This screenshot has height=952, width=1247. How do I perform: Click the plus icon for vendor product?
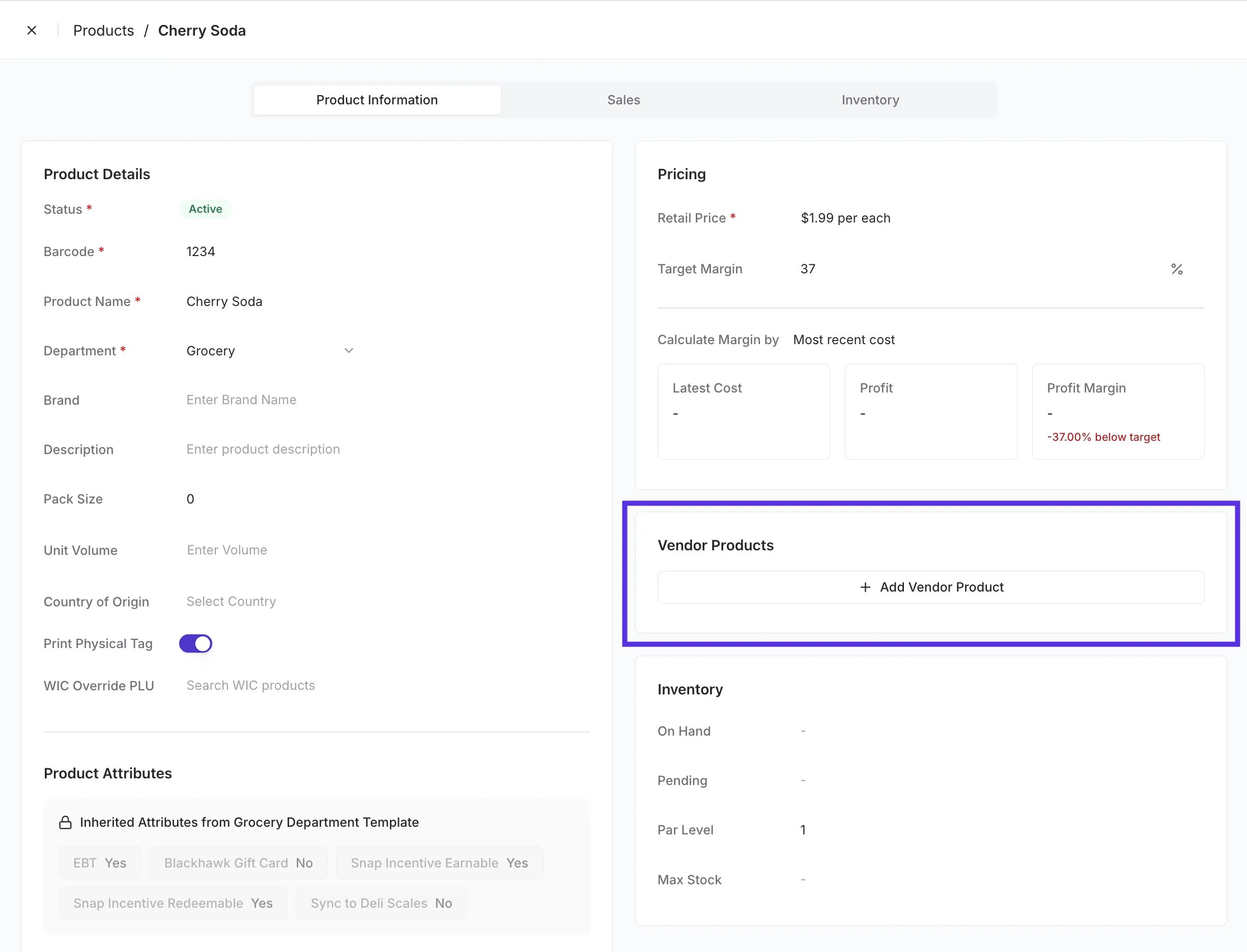tap(865, 587)
